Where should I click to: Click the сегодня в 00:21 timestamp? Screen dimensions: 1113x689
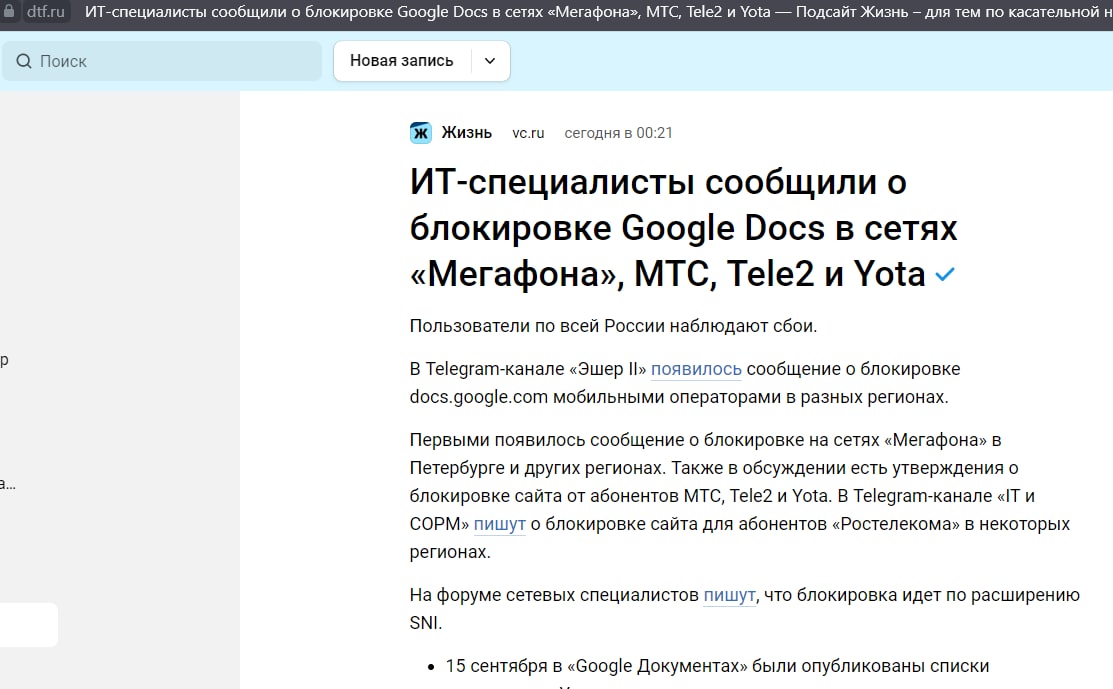pyautogui.click(x=618, y=133)
